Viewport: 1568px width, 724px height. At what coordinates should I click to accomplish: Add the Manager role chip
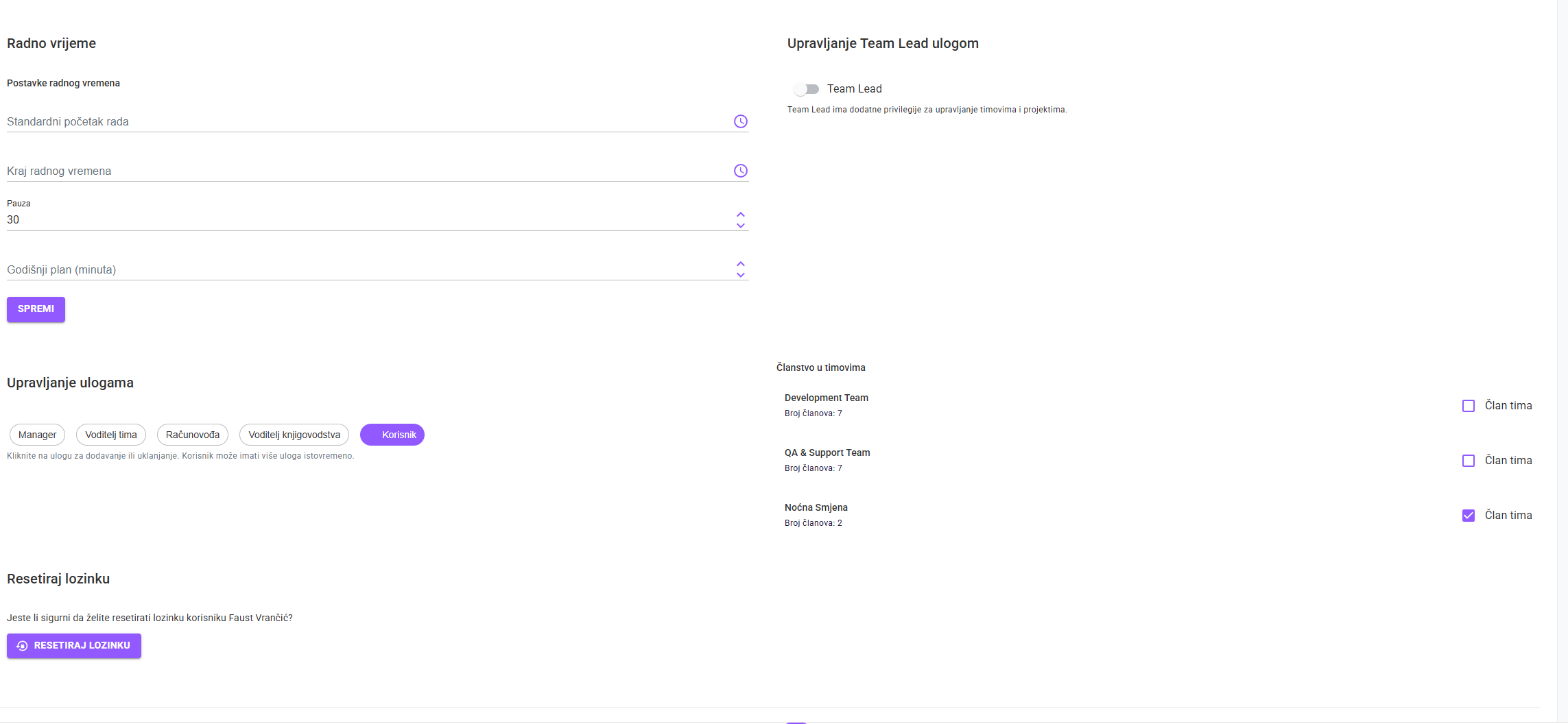tap(38, 435)
